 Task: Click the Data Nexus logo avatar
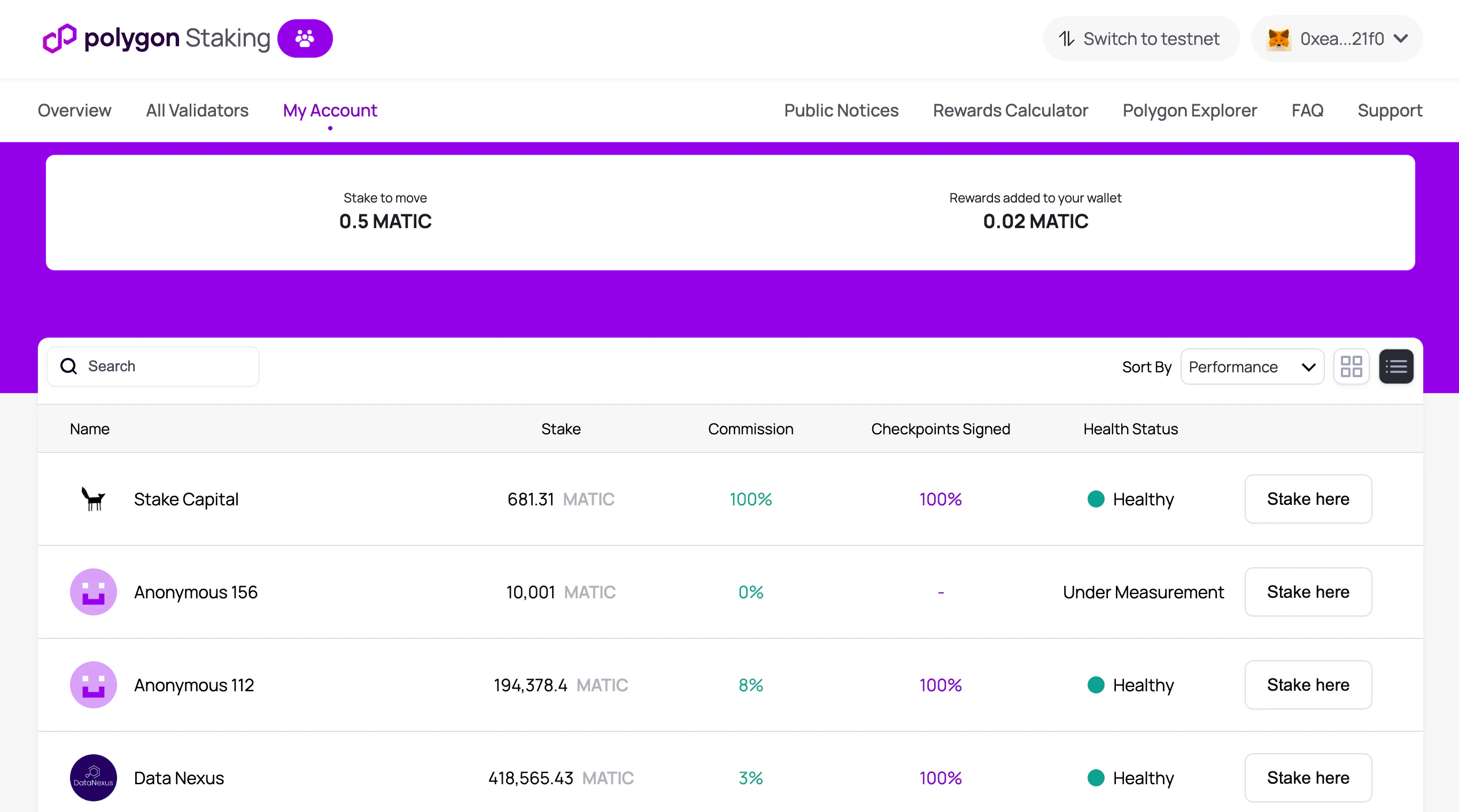(x=94, y=777)
